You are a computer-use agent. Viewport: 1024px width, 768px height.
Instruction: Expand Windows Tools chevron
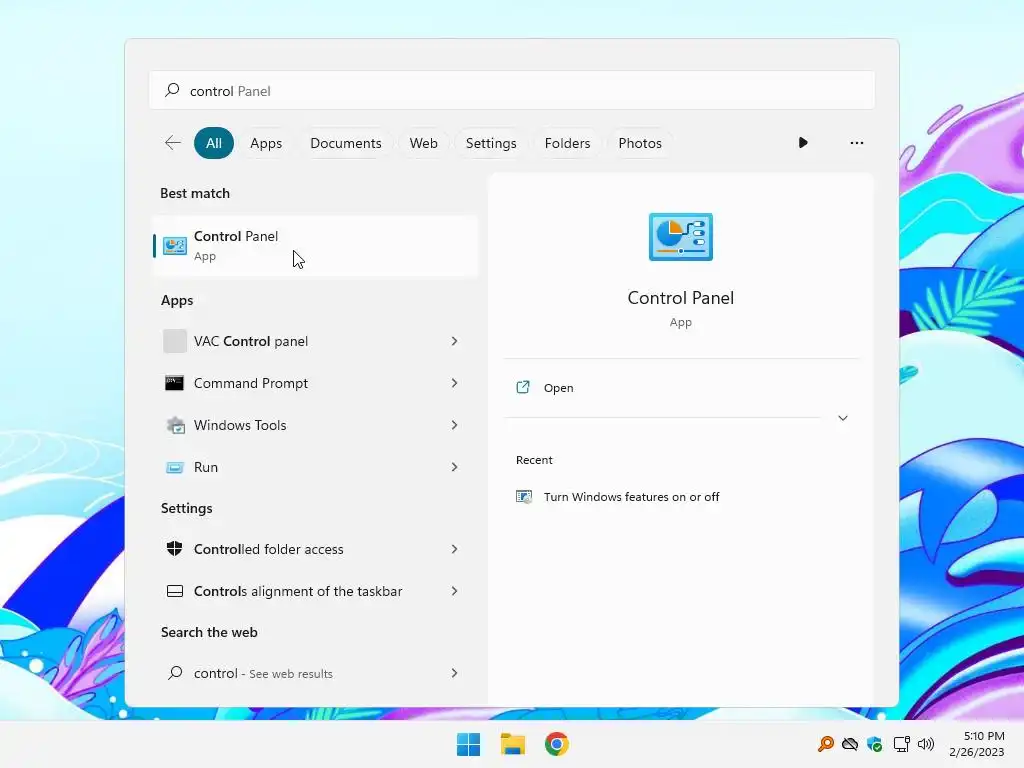click(454, 425)
